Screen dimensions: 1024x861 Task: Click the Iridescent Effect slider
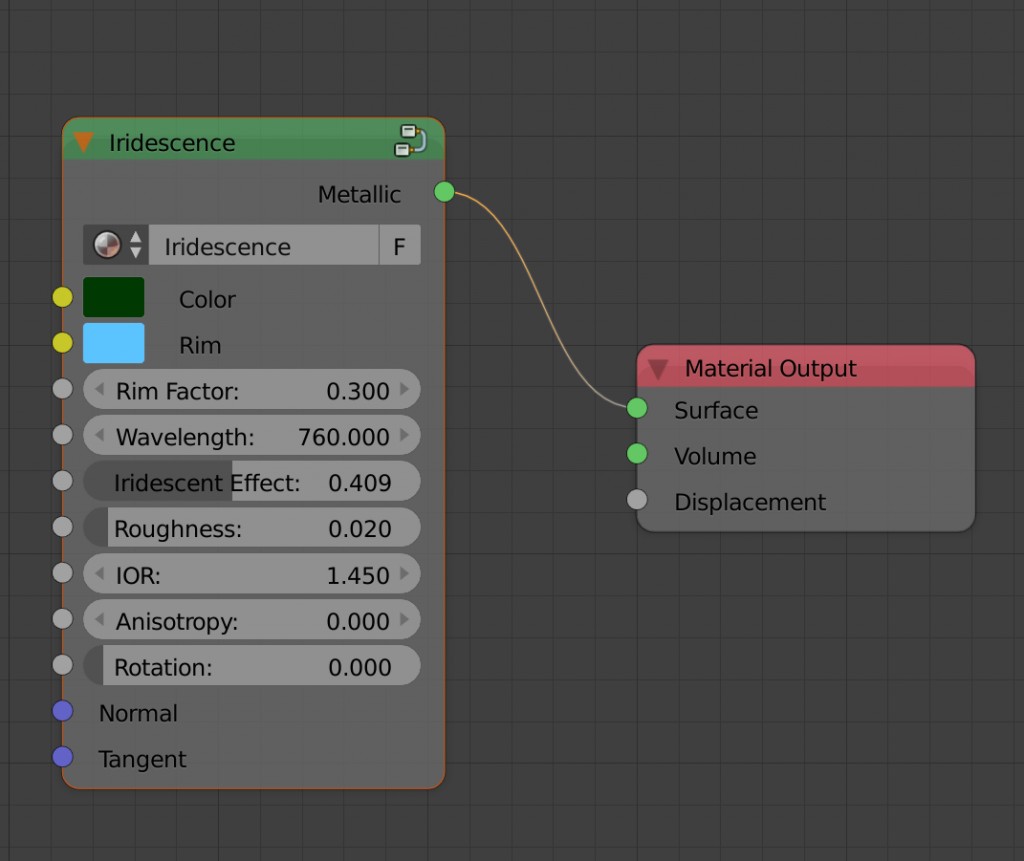pyautogui.click(x=252, y=482)
